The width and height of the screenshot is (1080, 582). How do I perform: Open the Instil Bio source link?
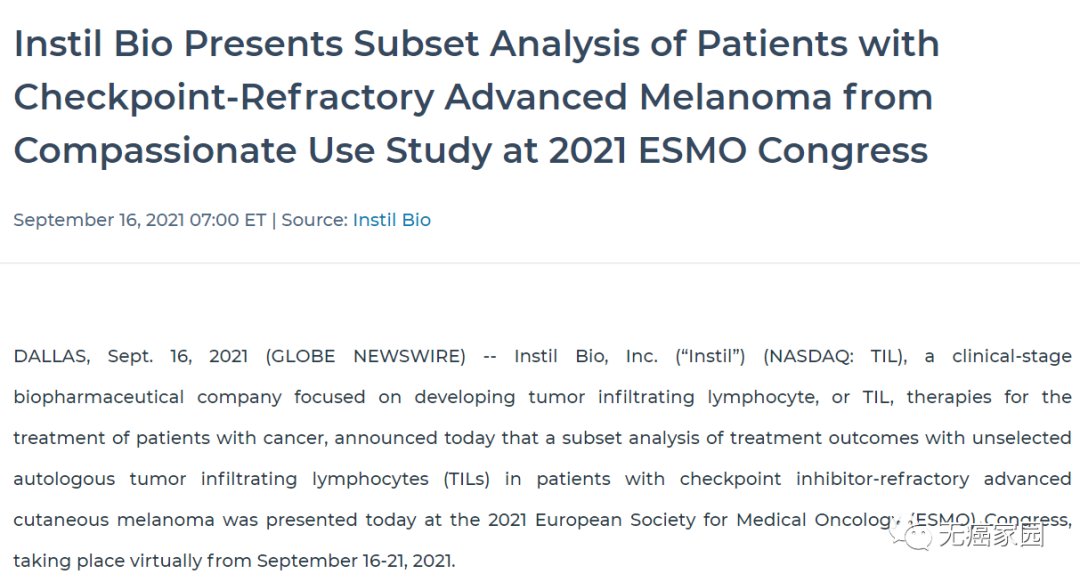[x=391, y=220]
